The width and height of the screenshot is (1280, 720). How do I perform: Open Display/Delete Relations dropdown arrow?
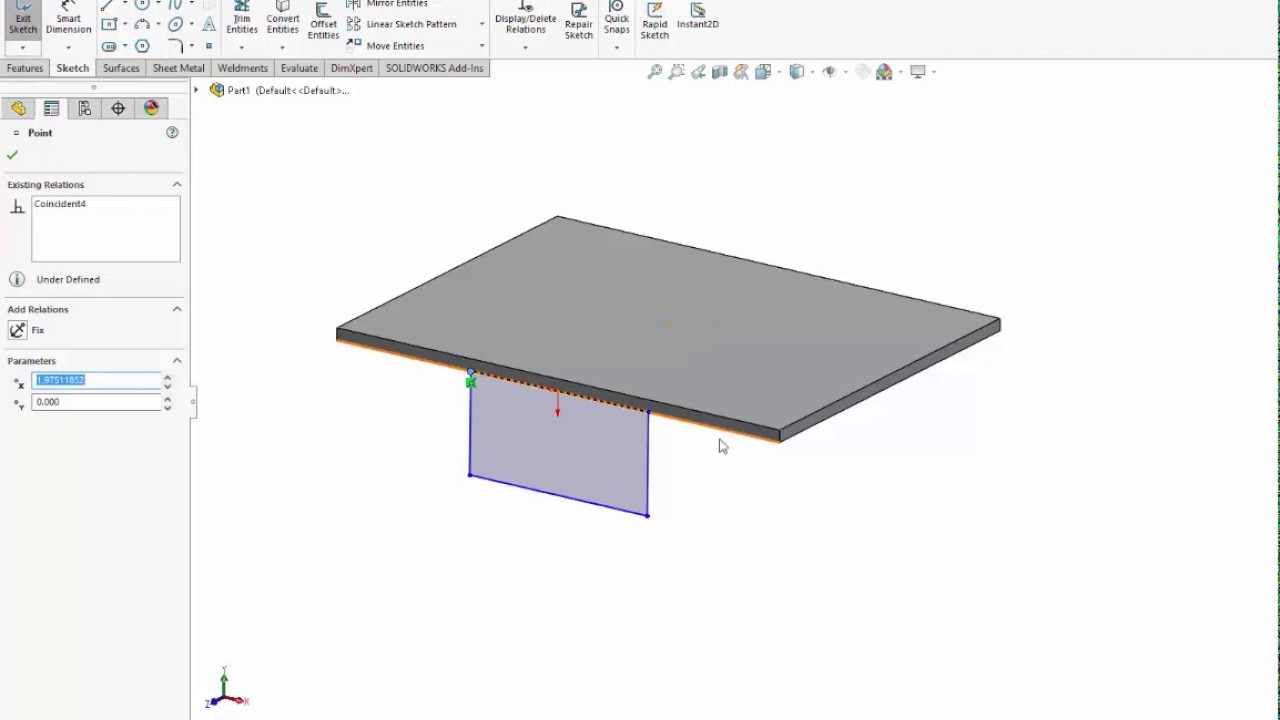tap(525, 47)
